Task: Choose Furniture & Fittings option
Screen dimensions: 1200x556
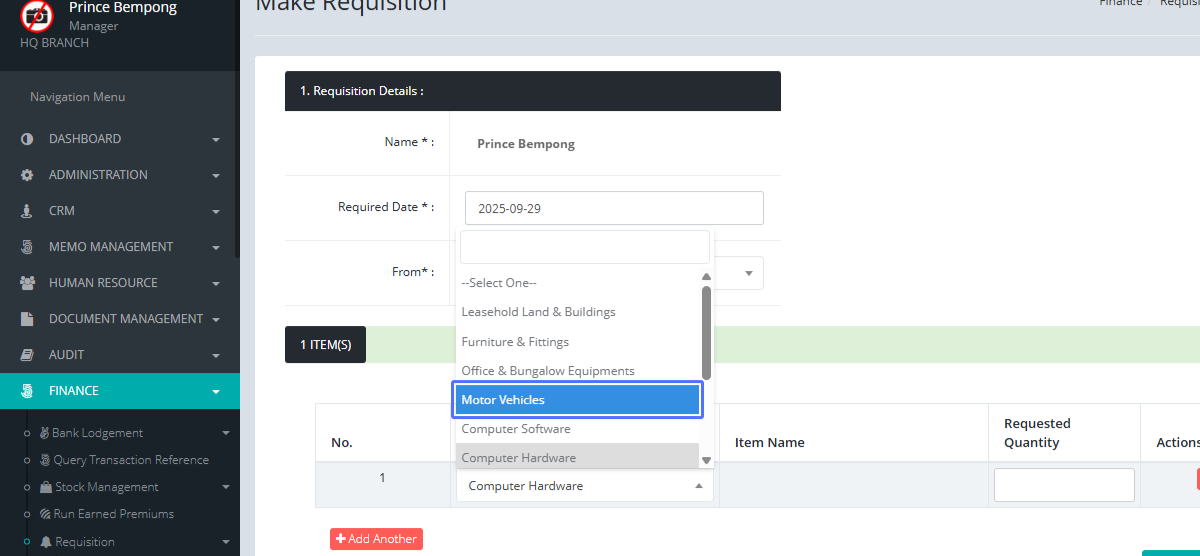Action: point(515,342)
